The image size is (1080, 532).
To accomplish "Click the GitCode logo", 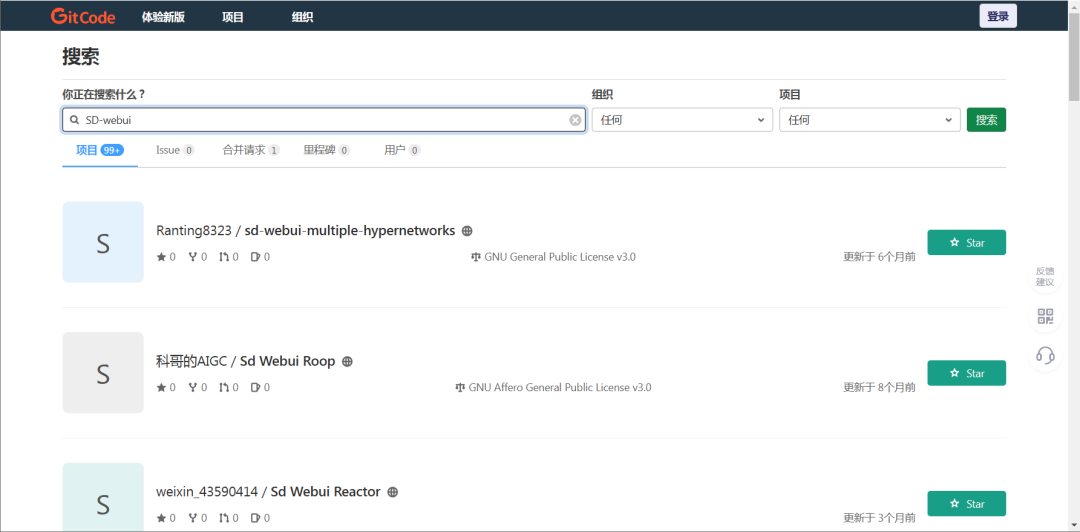I will (x=83, y=17).
